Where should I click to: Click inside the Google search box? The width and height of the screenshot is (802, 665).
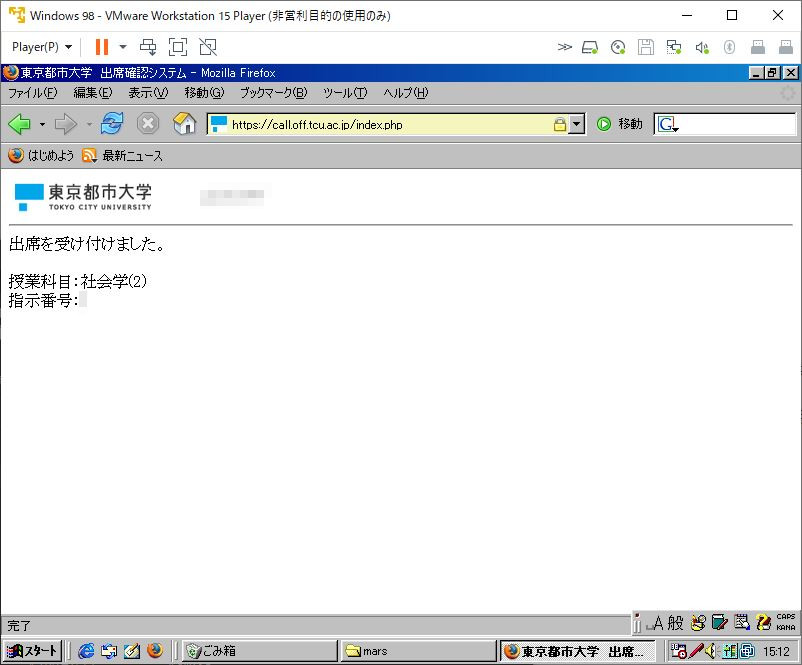click(738, 124)
